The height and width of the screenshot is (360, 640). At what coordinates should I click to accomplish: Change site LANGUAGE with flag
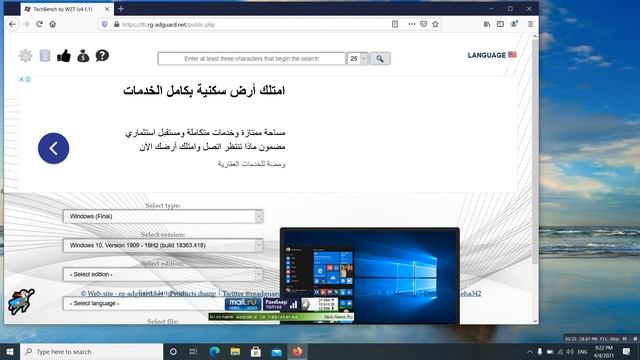coord(492,55)
